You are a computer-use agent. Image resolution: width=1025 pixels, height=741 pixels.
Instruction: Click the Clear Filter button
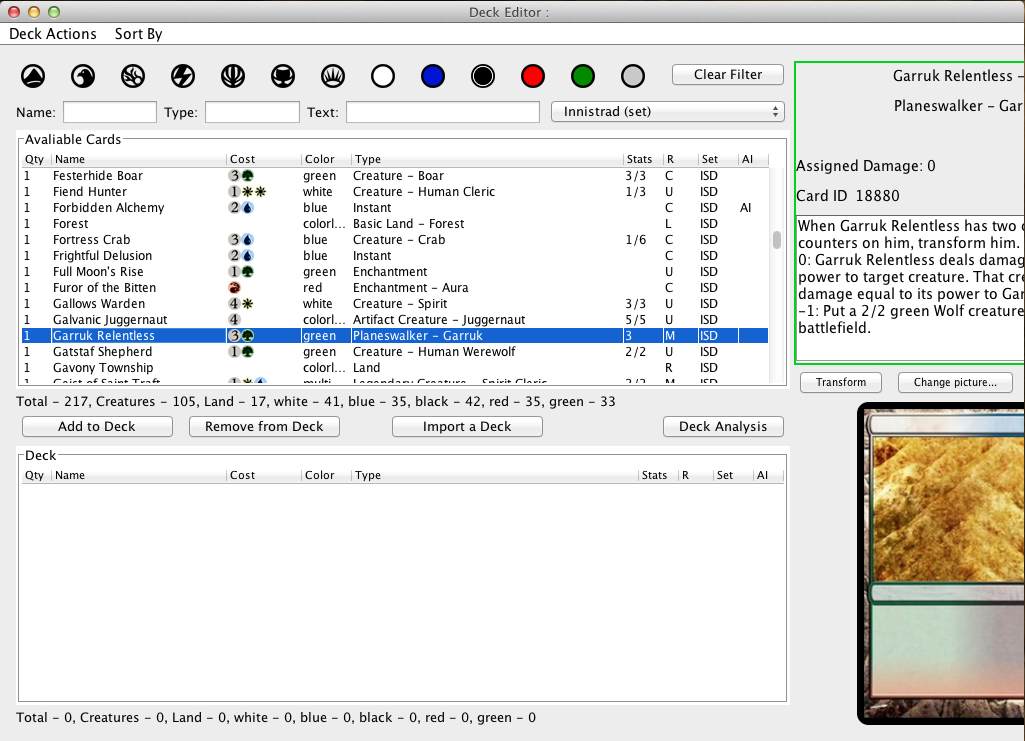tap(728, 75)
